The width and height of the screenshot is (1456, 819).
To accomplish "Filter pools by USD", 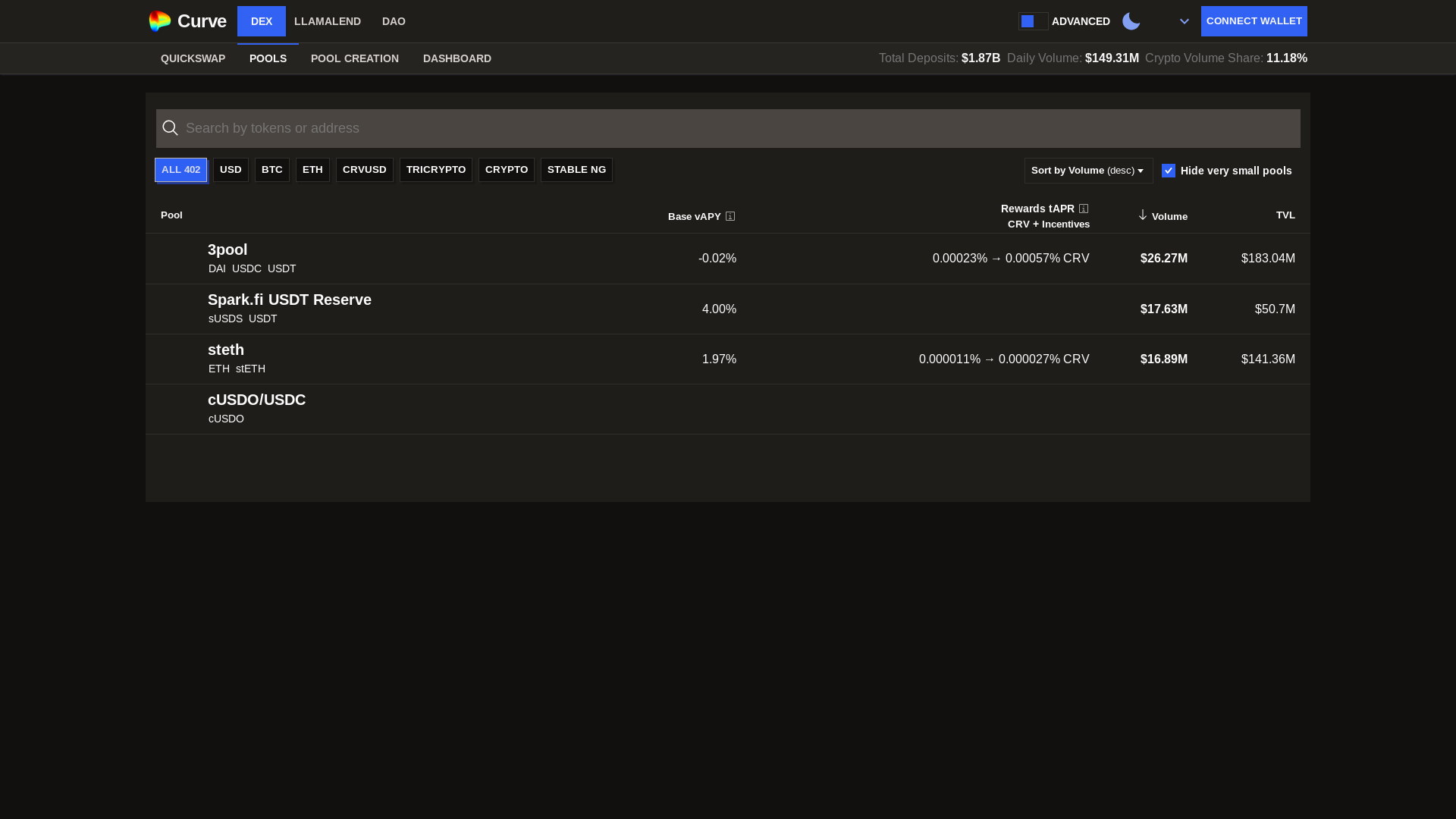I will (231, 170).
